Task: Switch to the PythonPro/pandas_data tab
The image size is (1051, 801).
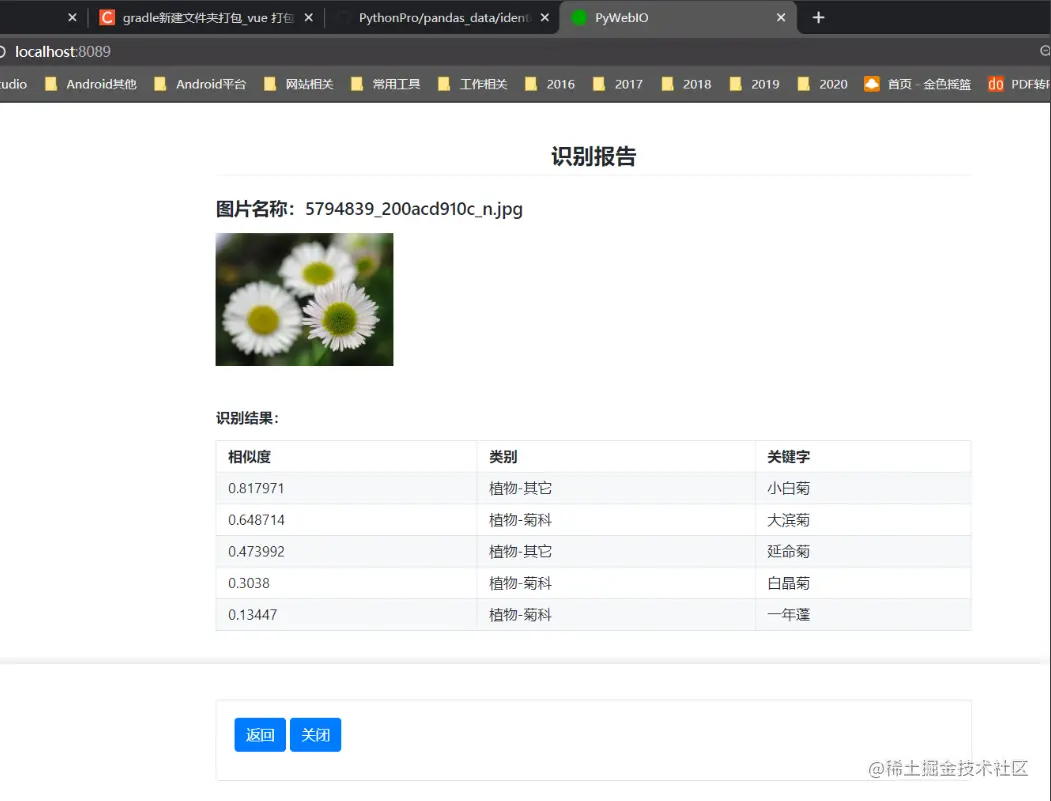Action: pyautogui.click(x=444, y=17)
